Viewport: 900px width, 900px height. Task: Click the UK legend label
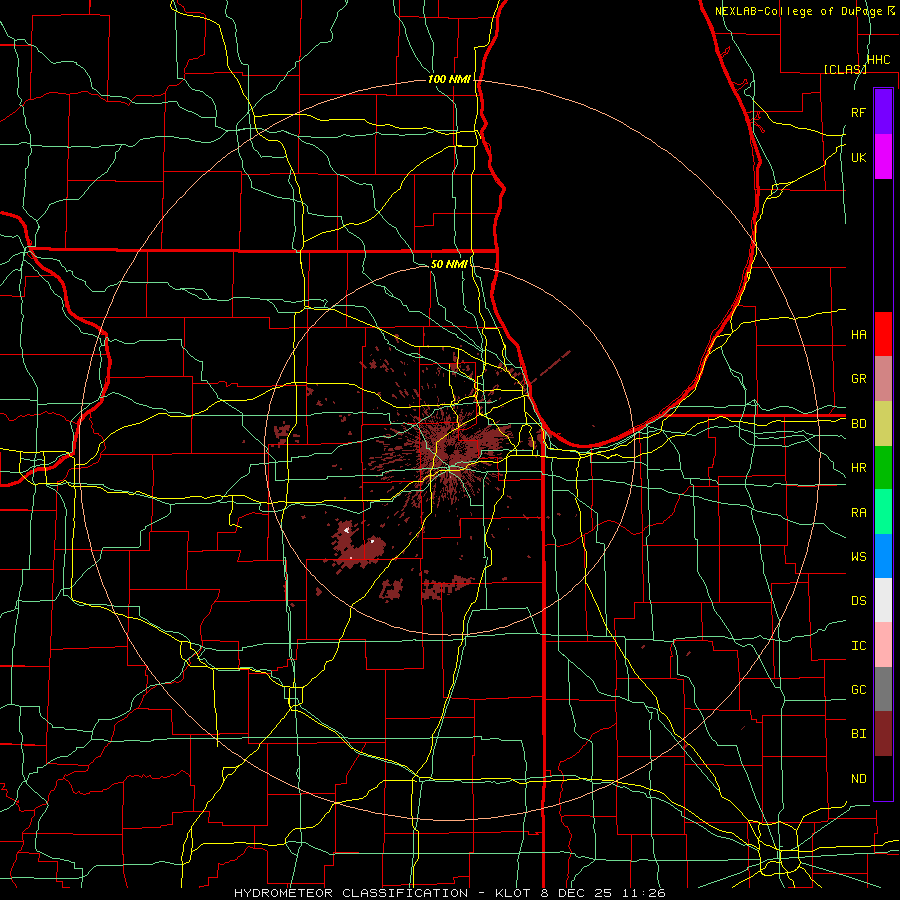[858, 157]
